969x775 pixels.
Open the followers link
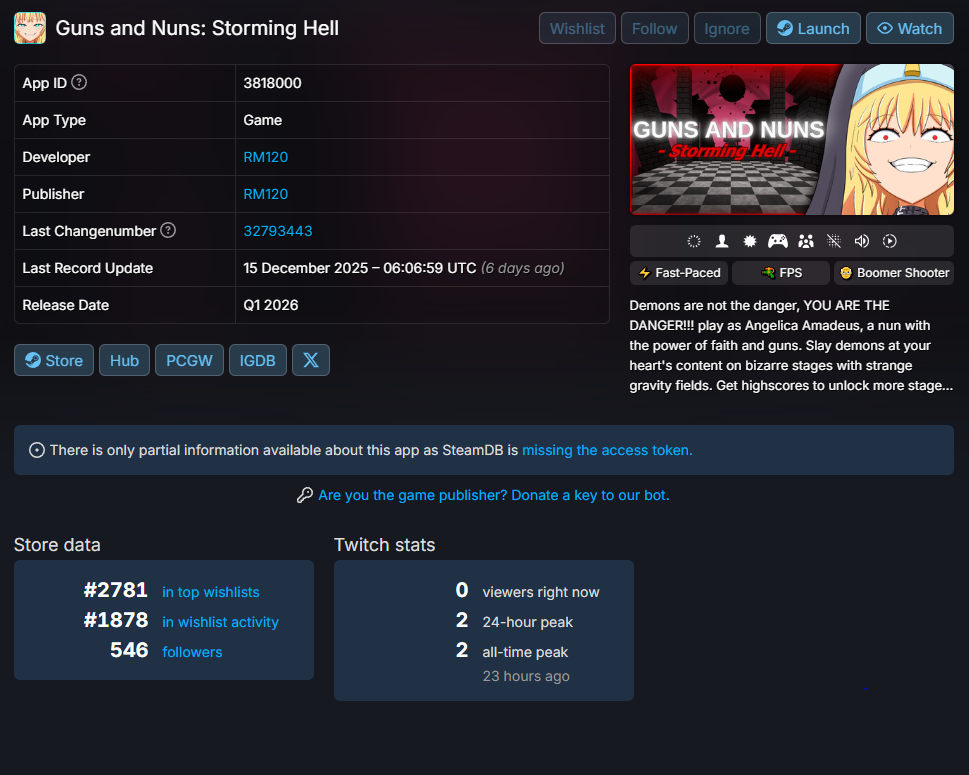[x=192, y=652]
